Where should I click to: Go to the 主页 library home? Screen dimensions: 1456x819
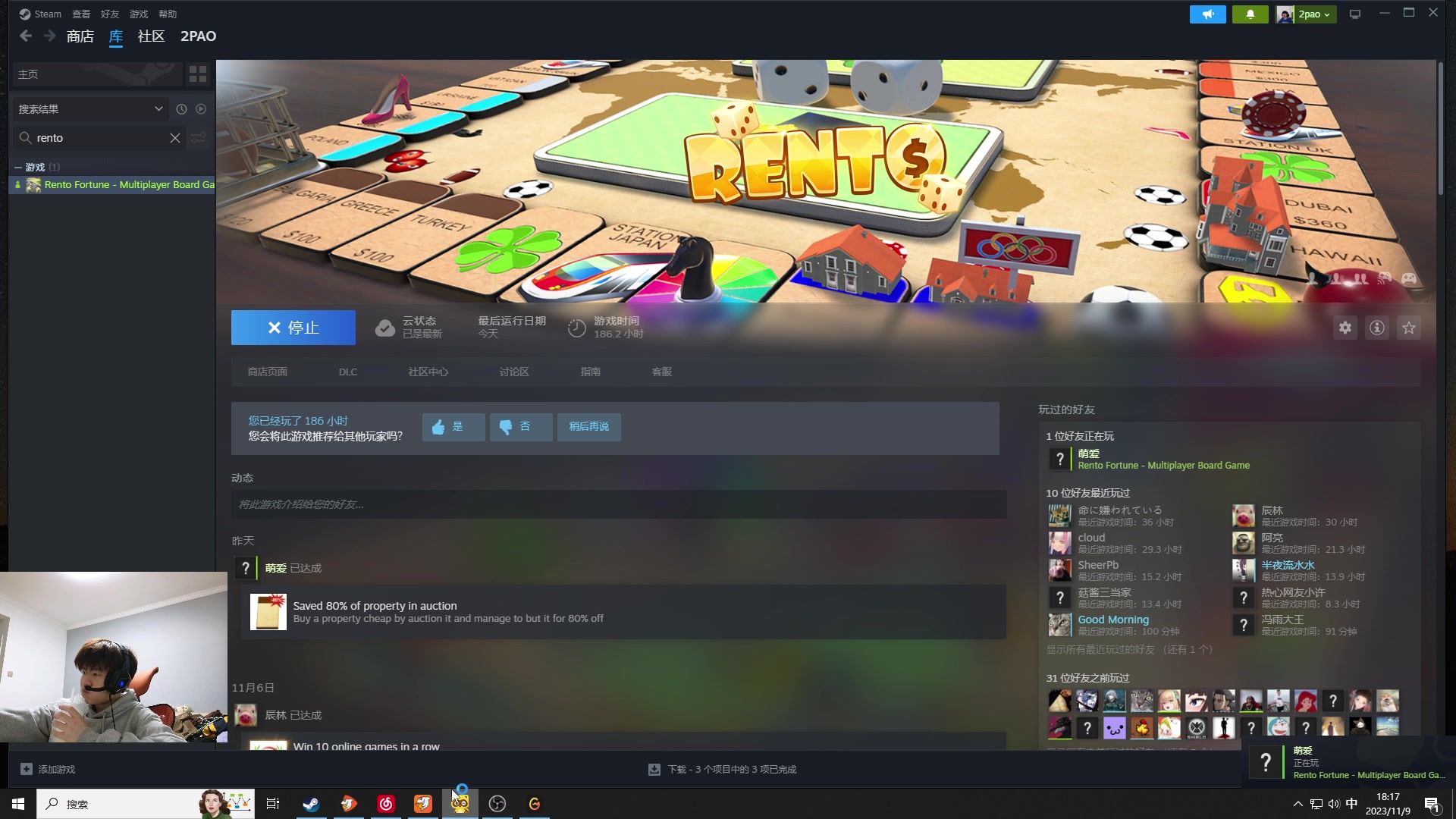click(x=98, y=74)
